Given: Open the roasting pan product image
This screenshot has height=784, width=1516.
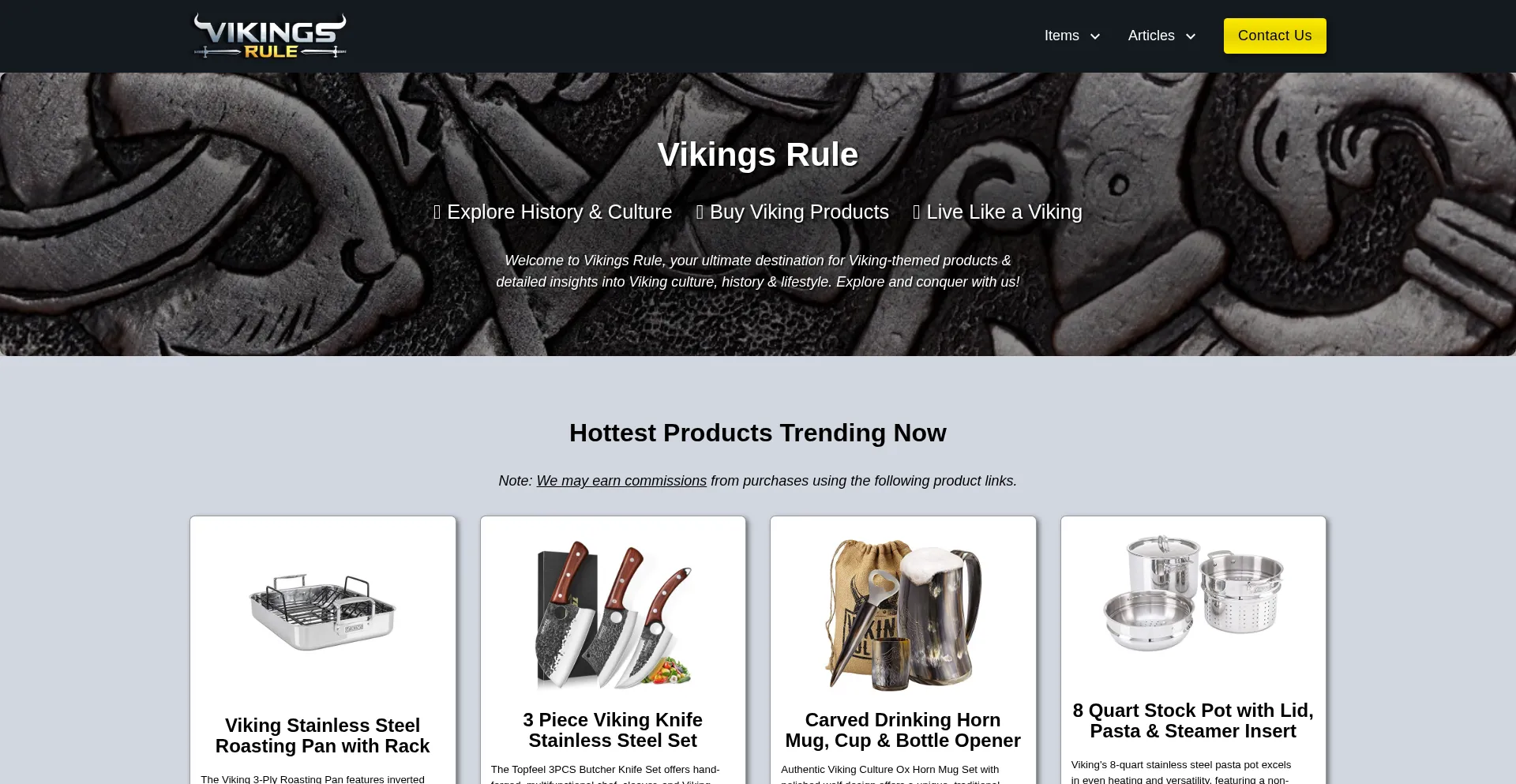Looking at the screenshot, I should coord(323,613).
